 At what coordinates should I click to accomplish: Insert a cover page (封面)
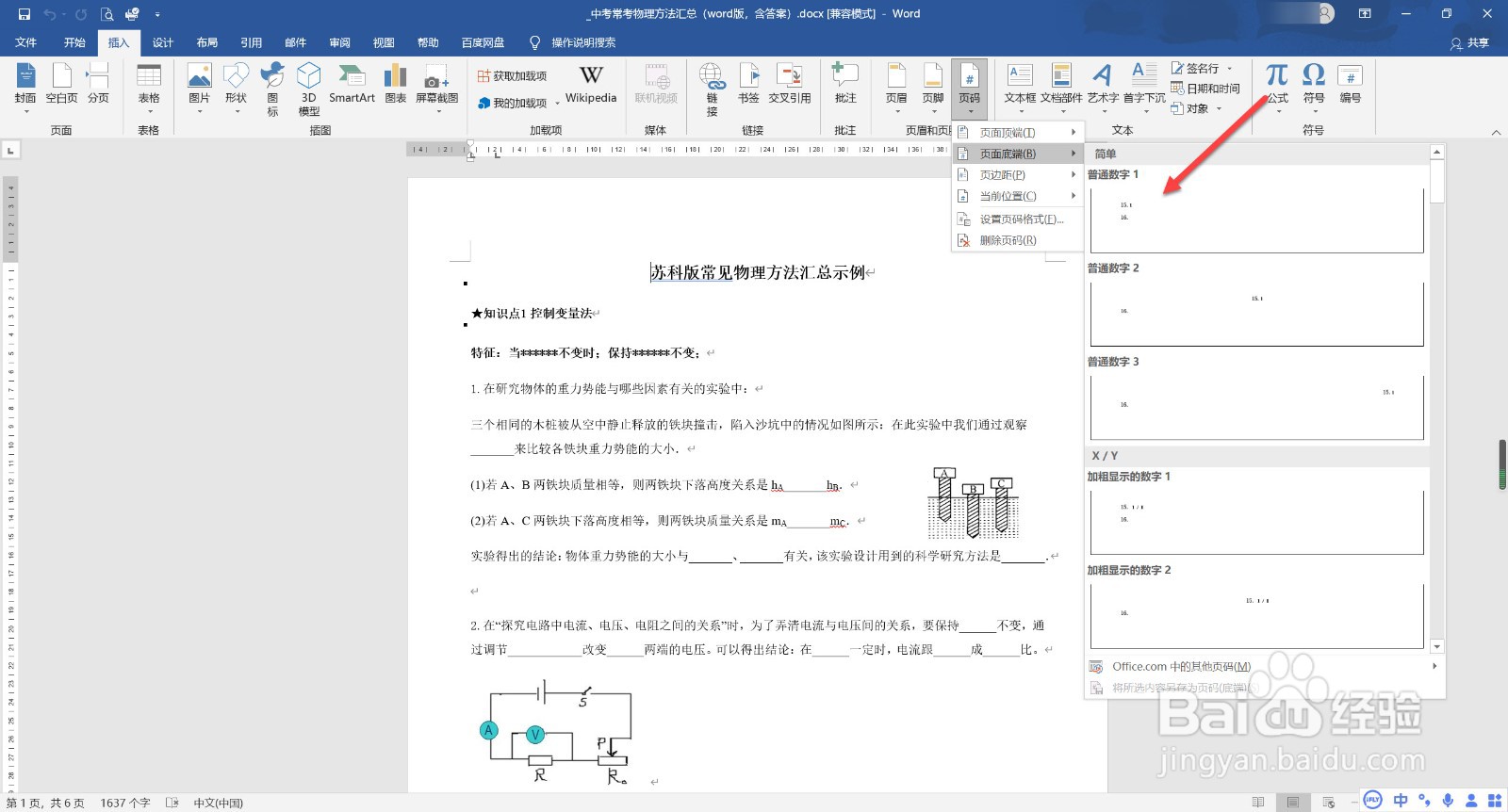click(25, 87)
